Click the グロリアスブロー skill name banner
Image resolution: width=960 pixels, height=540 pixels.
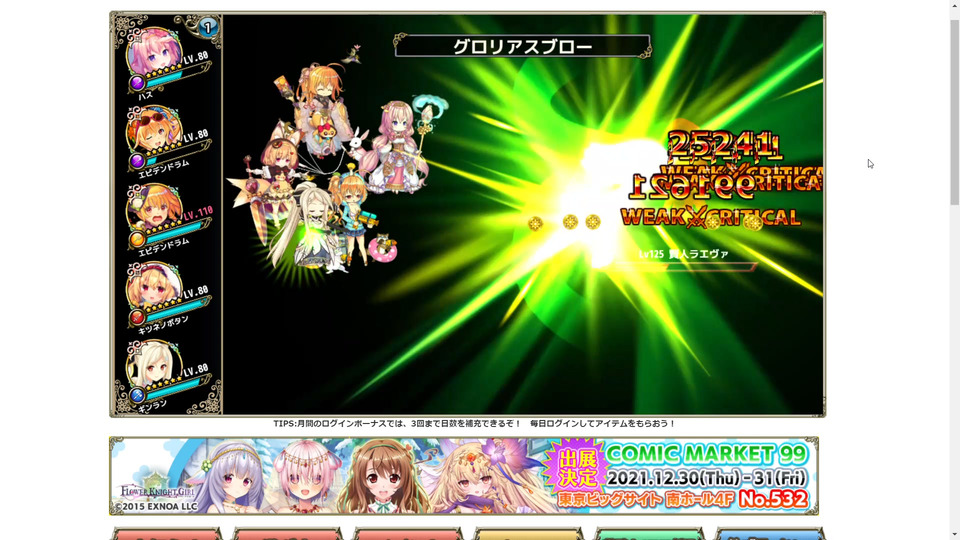click(x=522, y=47)
